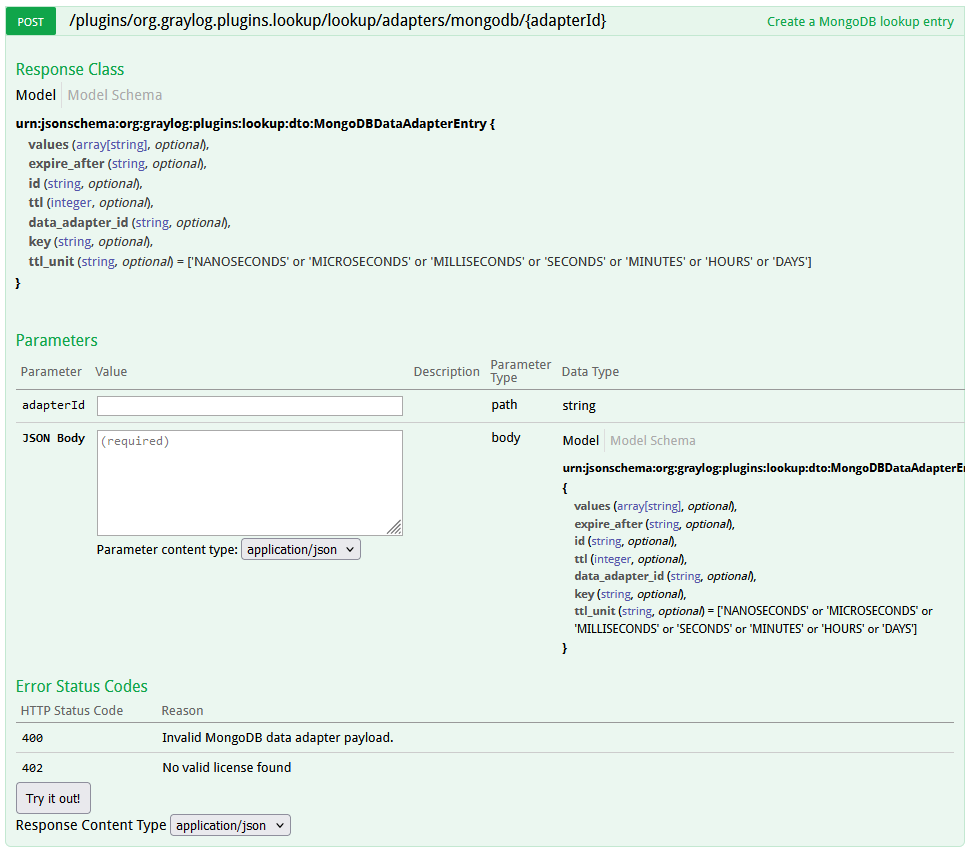Open the mongodb/{adapterId} endpoint path link

pos(337,20)
